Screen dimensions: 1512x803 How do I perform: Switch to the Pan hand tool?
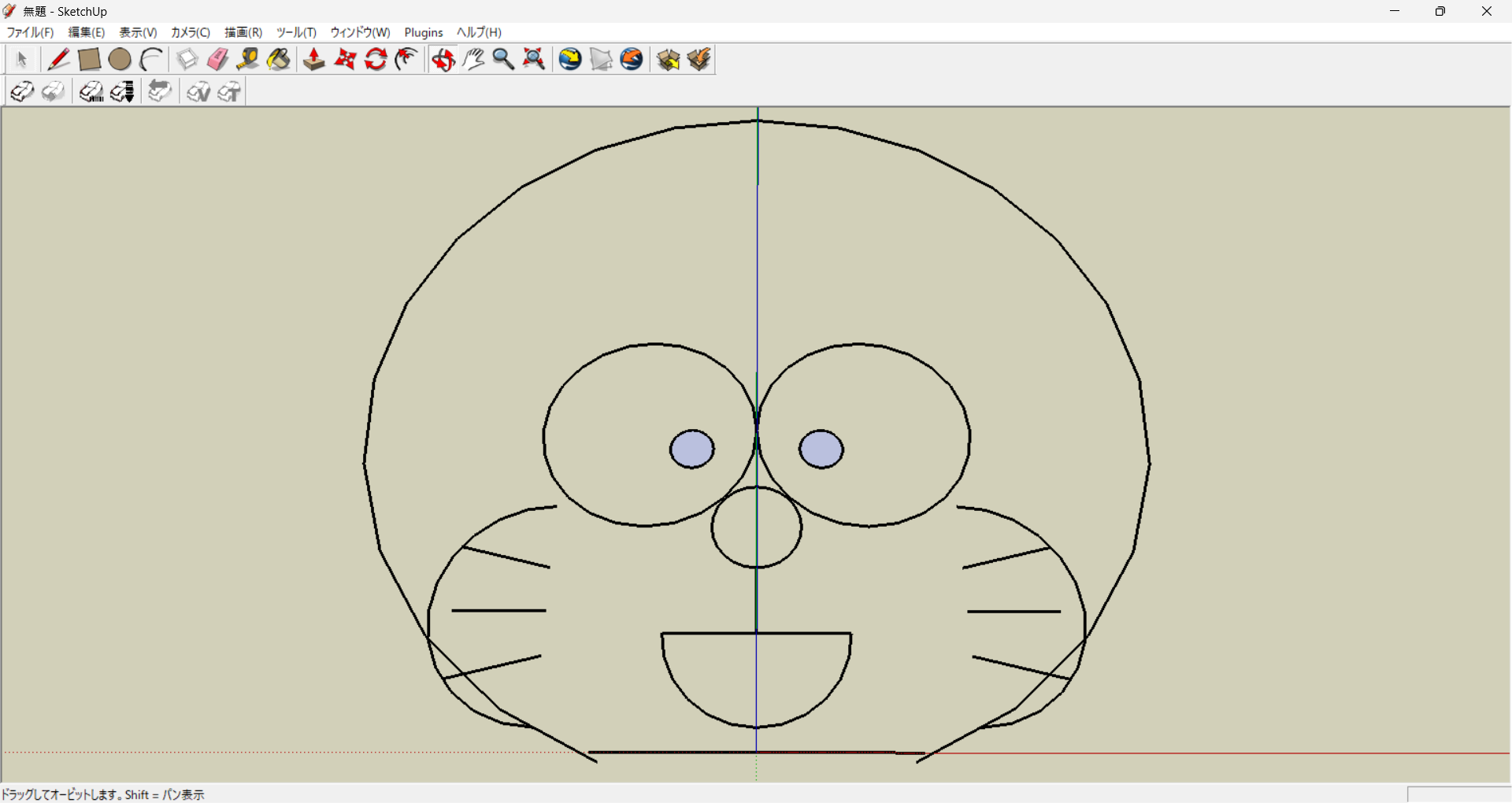click(x=473, y=59)
